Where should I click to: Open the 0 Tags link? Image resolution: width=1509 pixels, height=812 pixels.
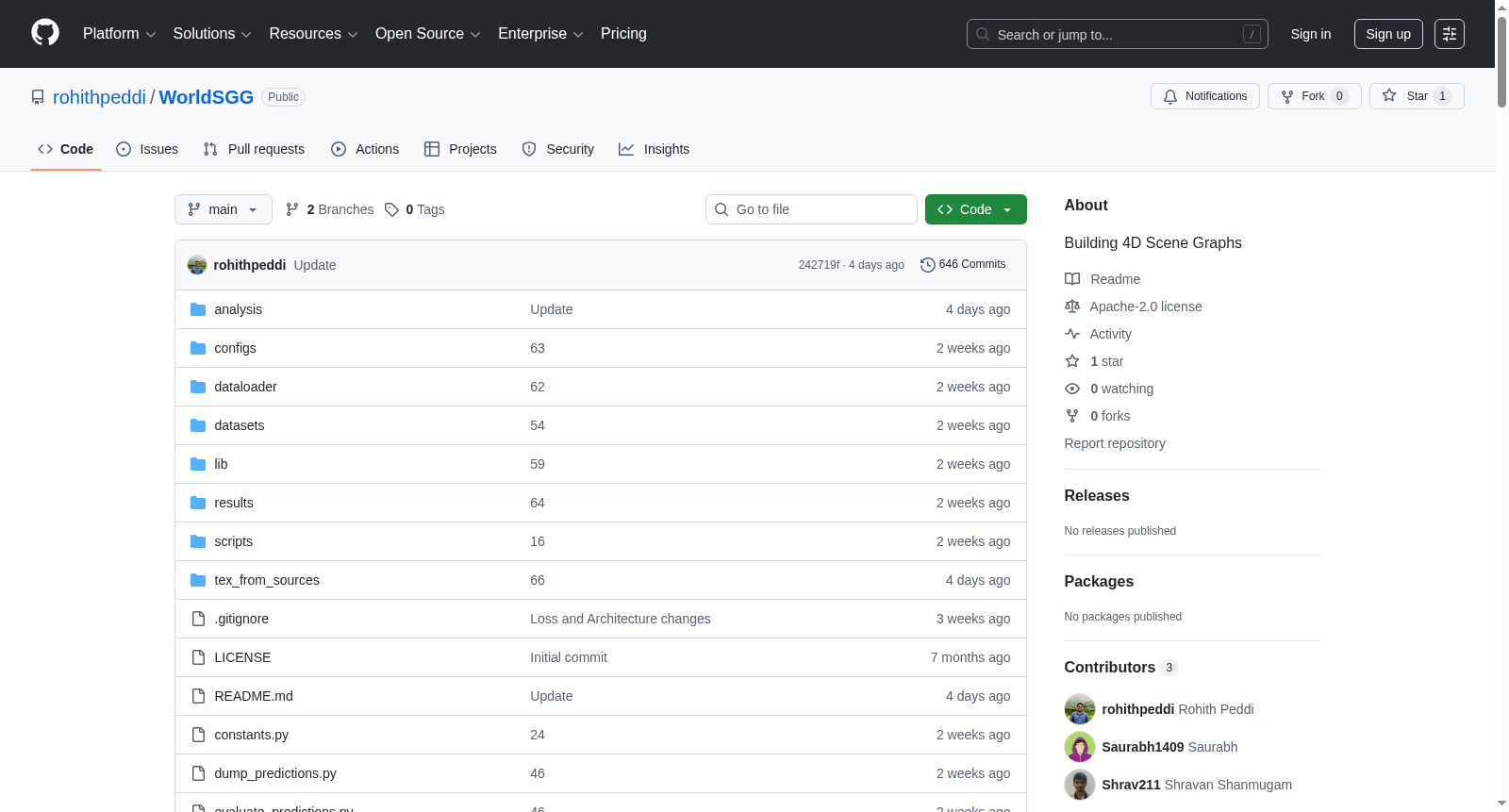point(415,209)
